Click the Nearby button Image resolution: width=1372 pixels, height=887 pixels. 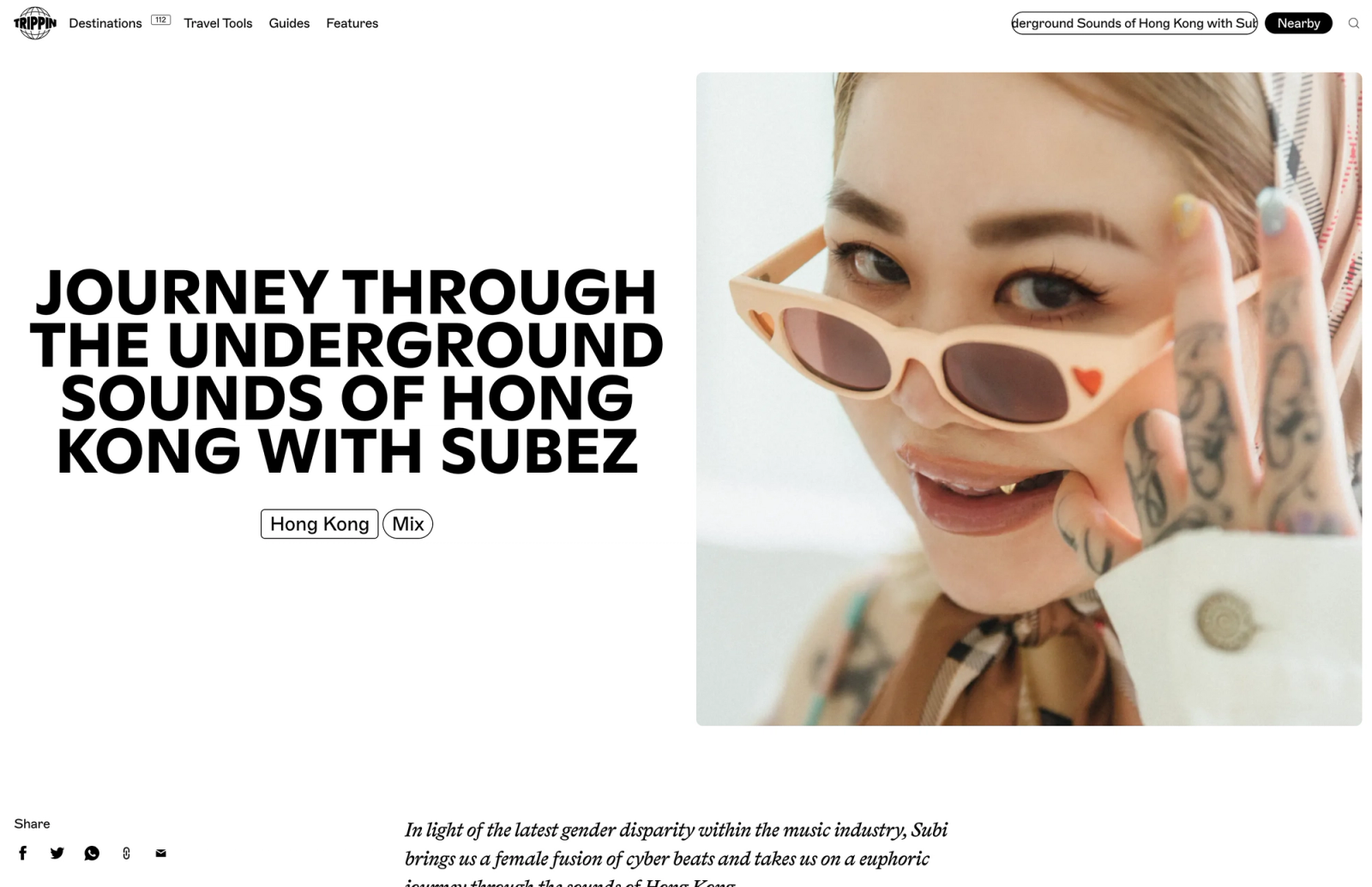click(x=1298, y=23)
